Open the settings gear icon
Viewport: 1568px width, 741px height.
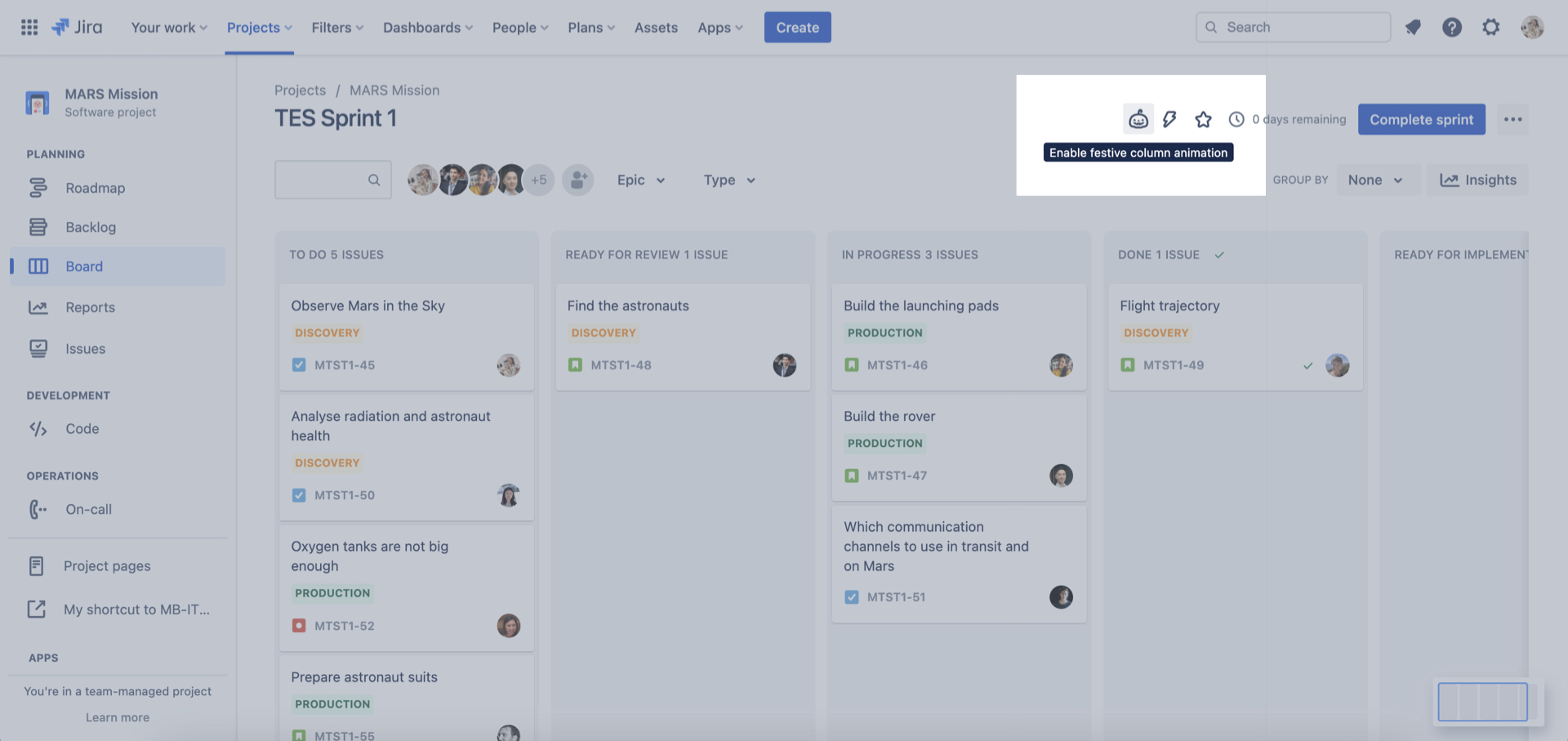pos(1491,27)
